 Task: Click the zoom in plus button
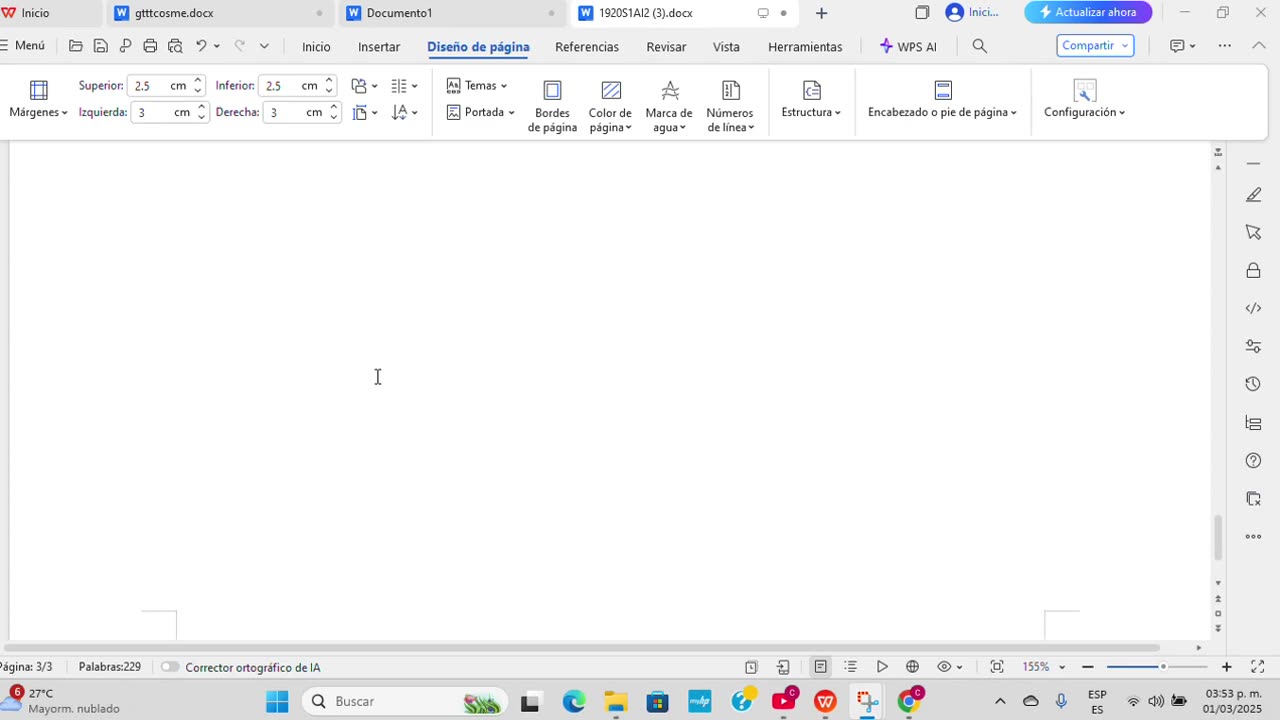click(1227, 667)
